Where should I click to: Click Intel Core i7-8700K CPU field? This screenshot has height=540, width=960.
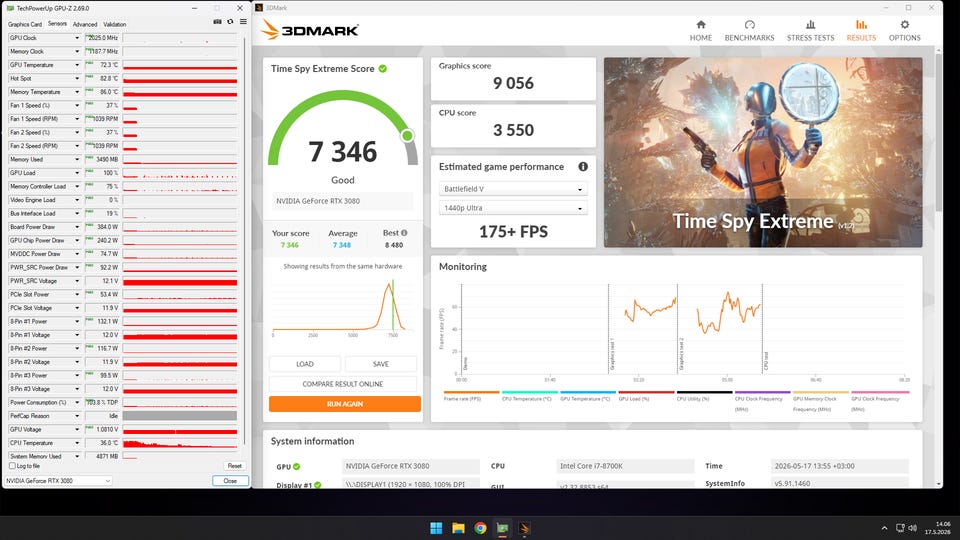(625, 466)
